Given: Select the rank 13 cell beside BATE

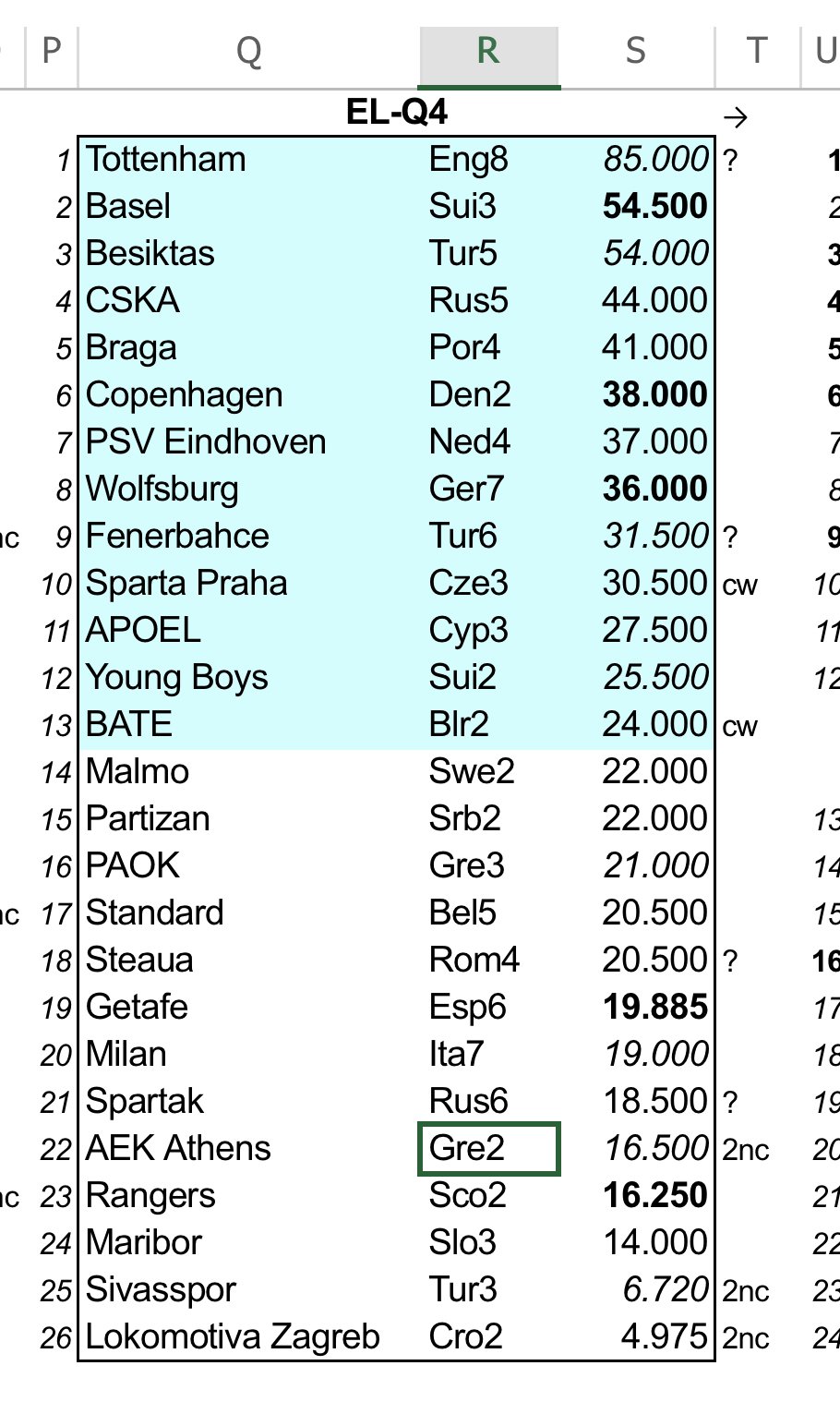Looking at the screenshot, I should 56,726.
